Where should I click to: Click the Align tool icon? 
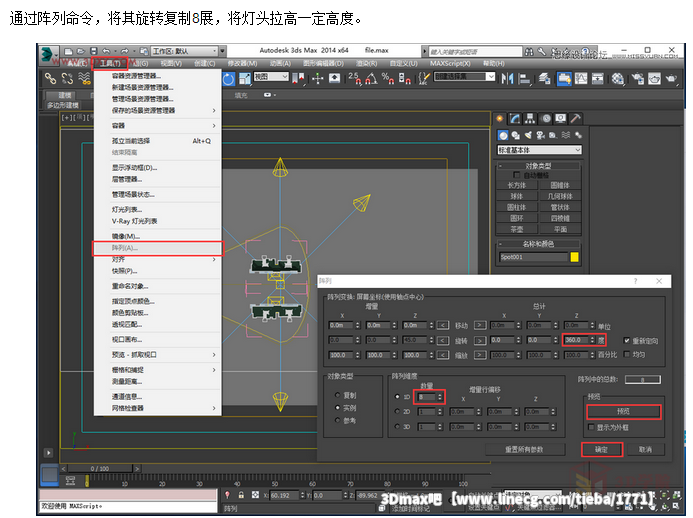click(x=524, y=79)
